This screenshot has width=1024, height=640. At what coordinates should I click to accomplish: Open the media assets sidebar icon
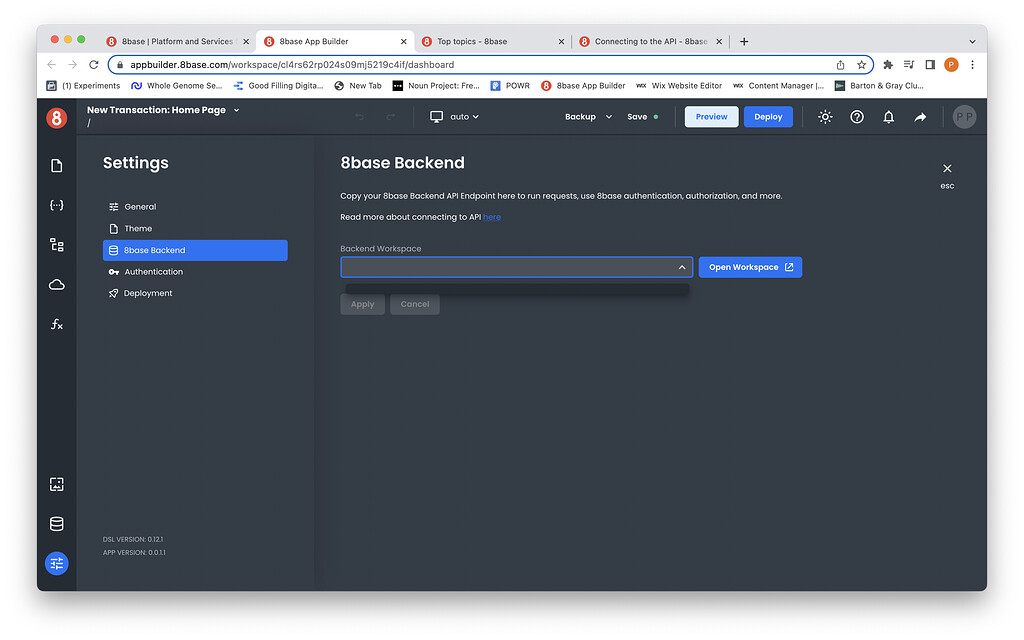click(56, 484)
